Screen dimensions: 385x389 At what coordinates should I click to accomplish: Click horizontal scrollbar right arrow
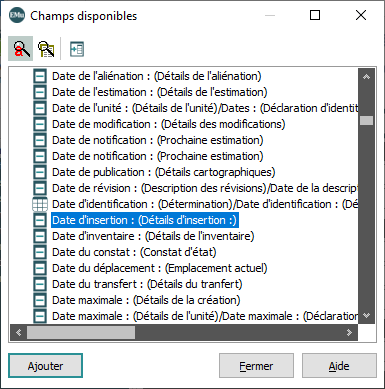(349, 332)
